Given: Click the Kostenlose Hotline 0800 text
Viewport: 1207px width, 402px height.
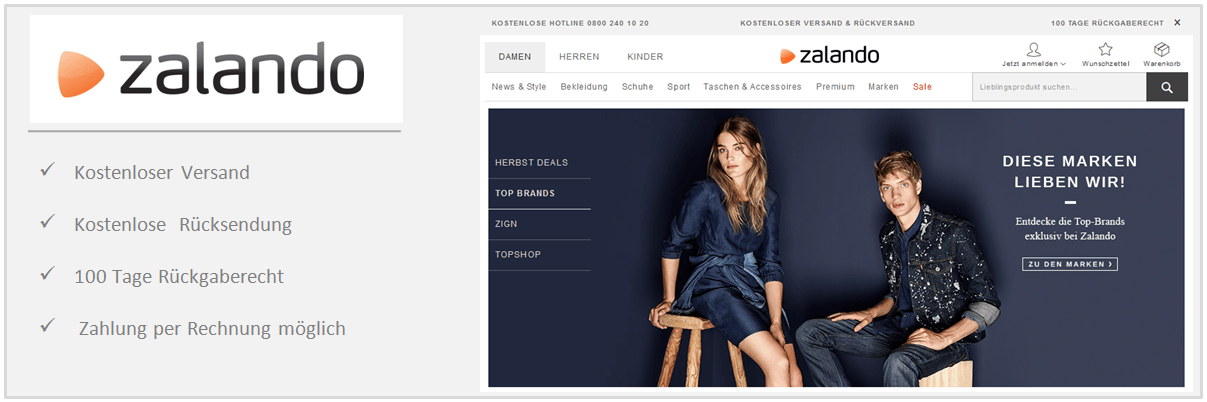Looking at the screenshot, I should pyautogui.click(x=570, y=23).
